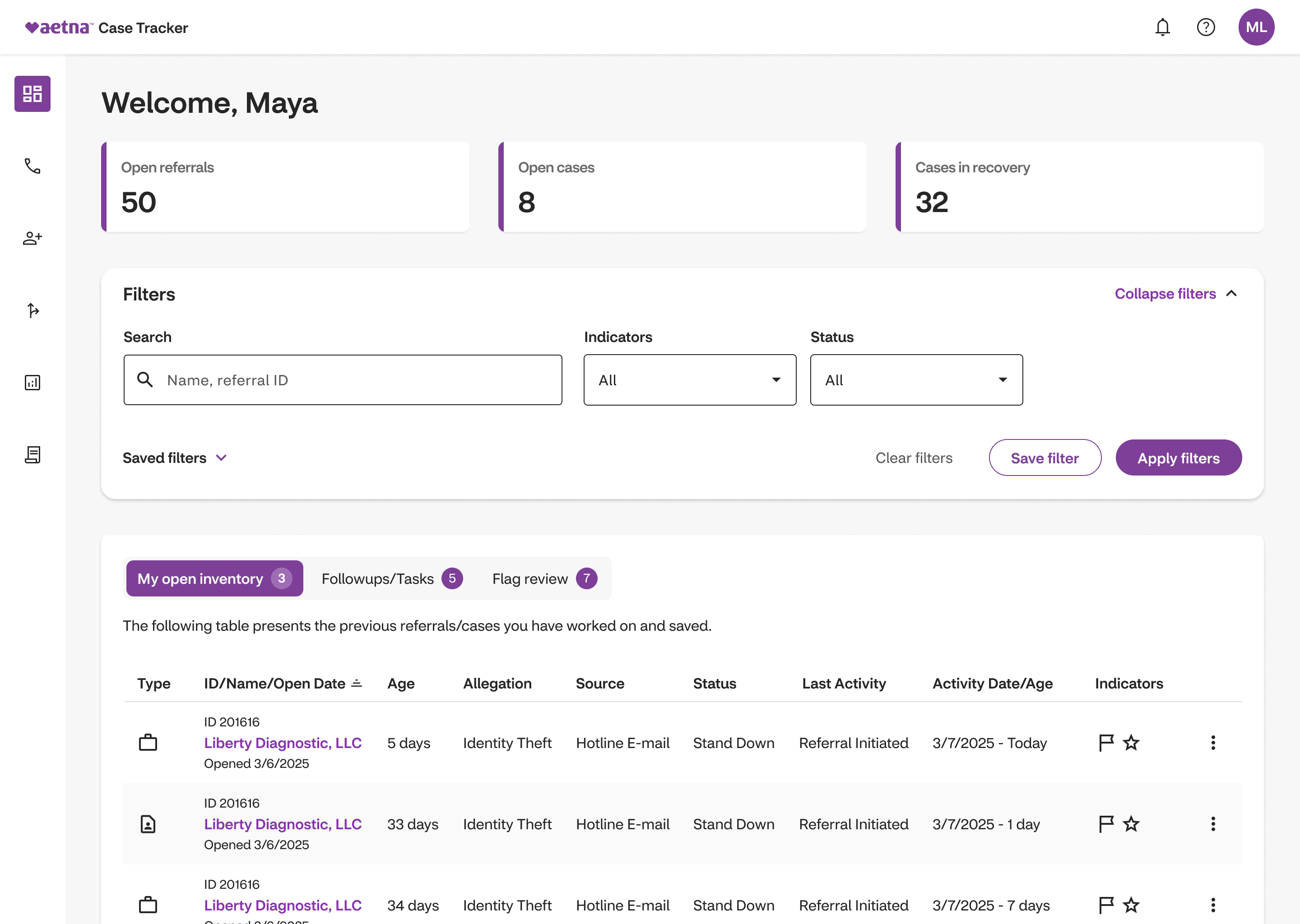Viewport: 1300px width, 924px height.
Task: Toggle flag on first Liberty Diagnostic row
Action: pos(1105,743)
